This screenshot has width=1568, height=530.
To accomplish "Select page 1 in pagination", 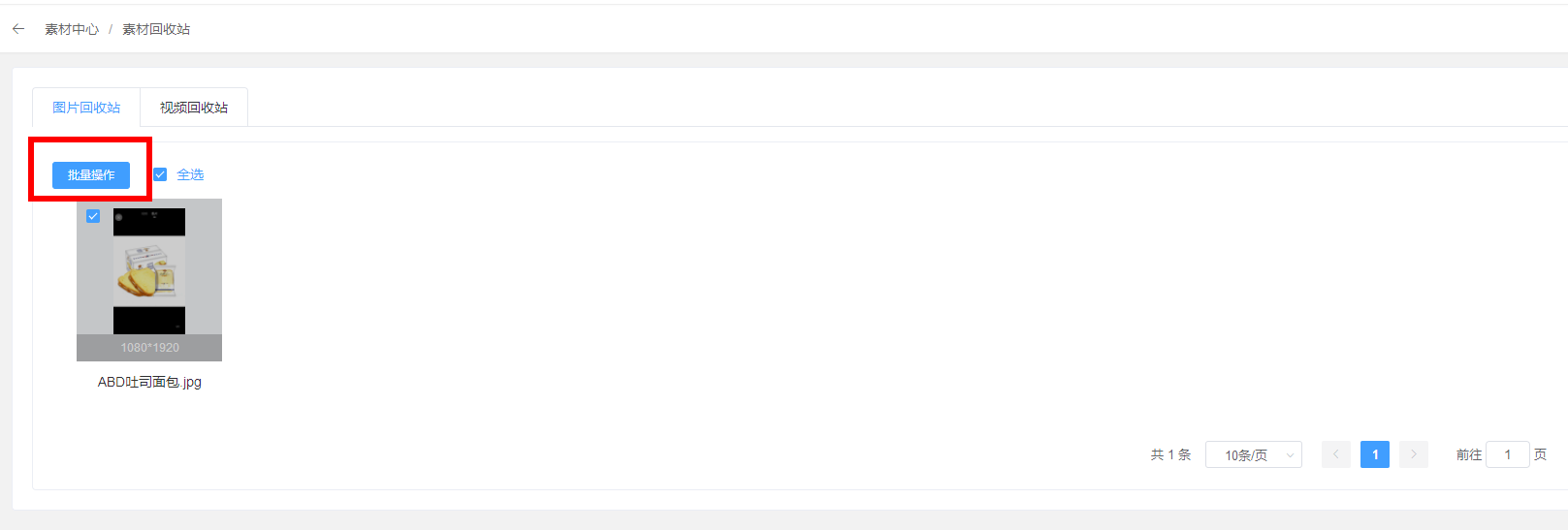I will click(x=1375, y=454).
